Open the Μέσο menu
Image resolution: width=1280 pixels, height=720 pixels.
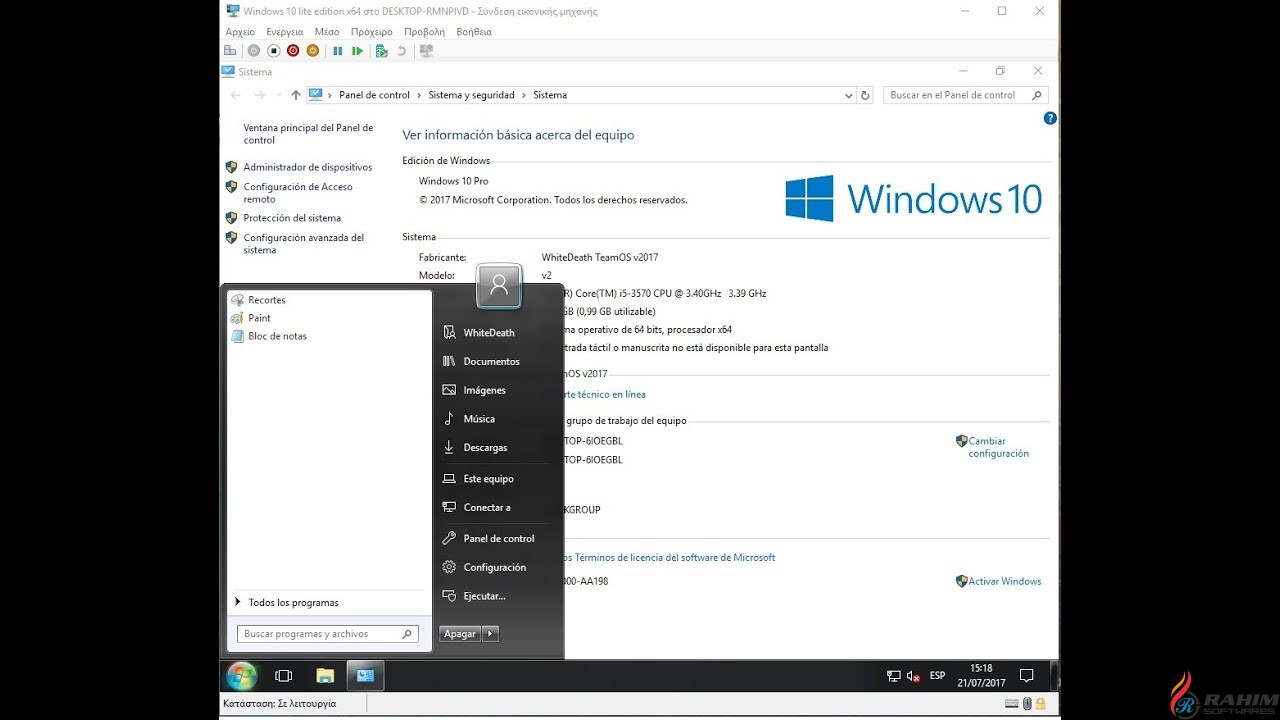pos(327,32)
